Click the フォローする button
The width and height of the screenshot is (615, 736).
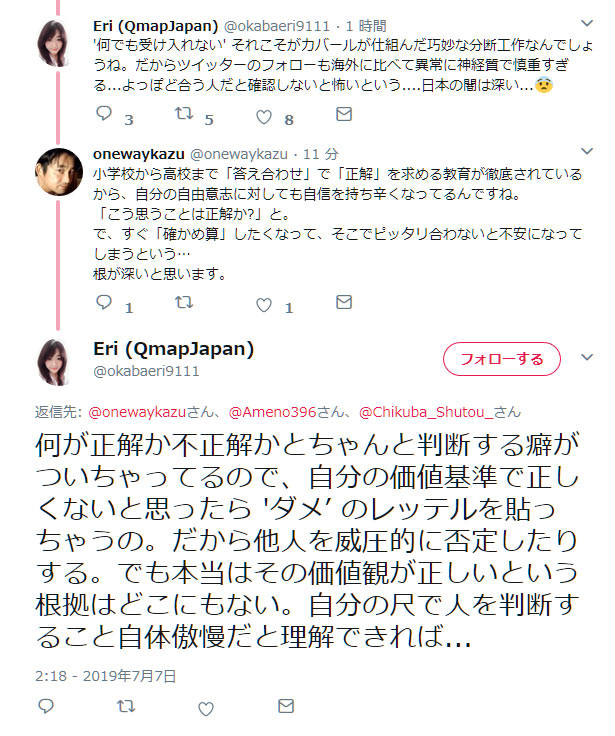[501, 359]
